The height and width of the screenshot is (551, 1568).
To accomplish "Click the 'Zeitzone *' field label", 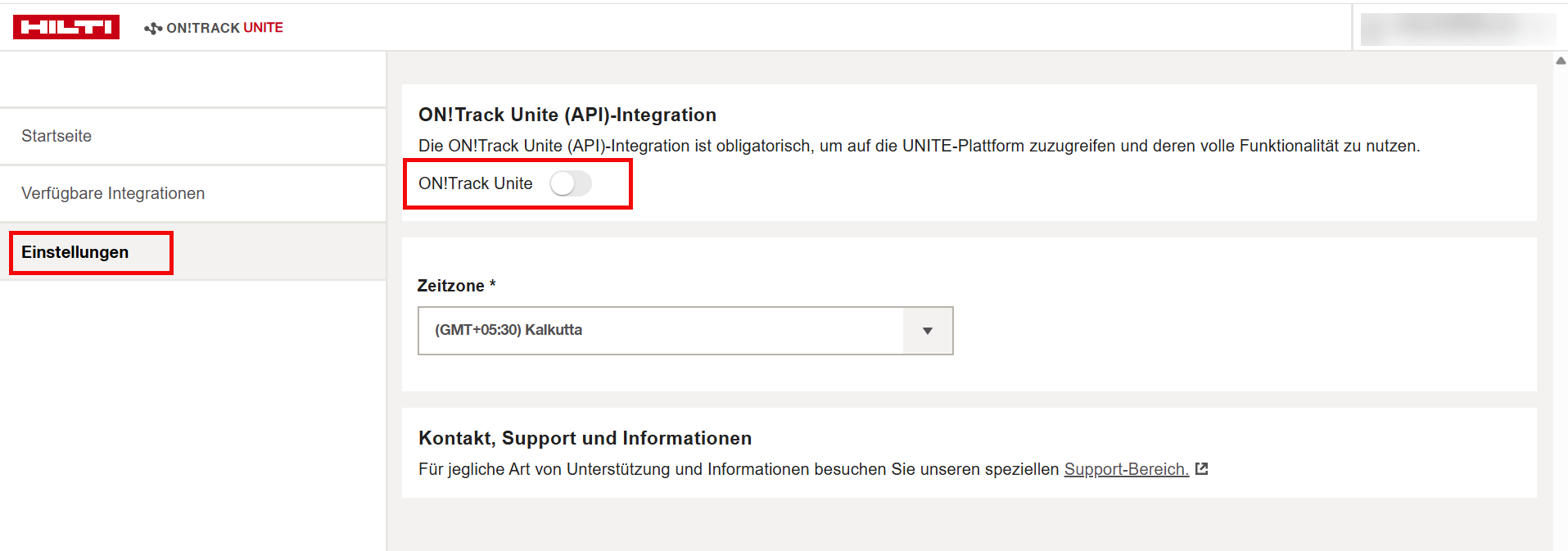I will click(x=456, y=286).
